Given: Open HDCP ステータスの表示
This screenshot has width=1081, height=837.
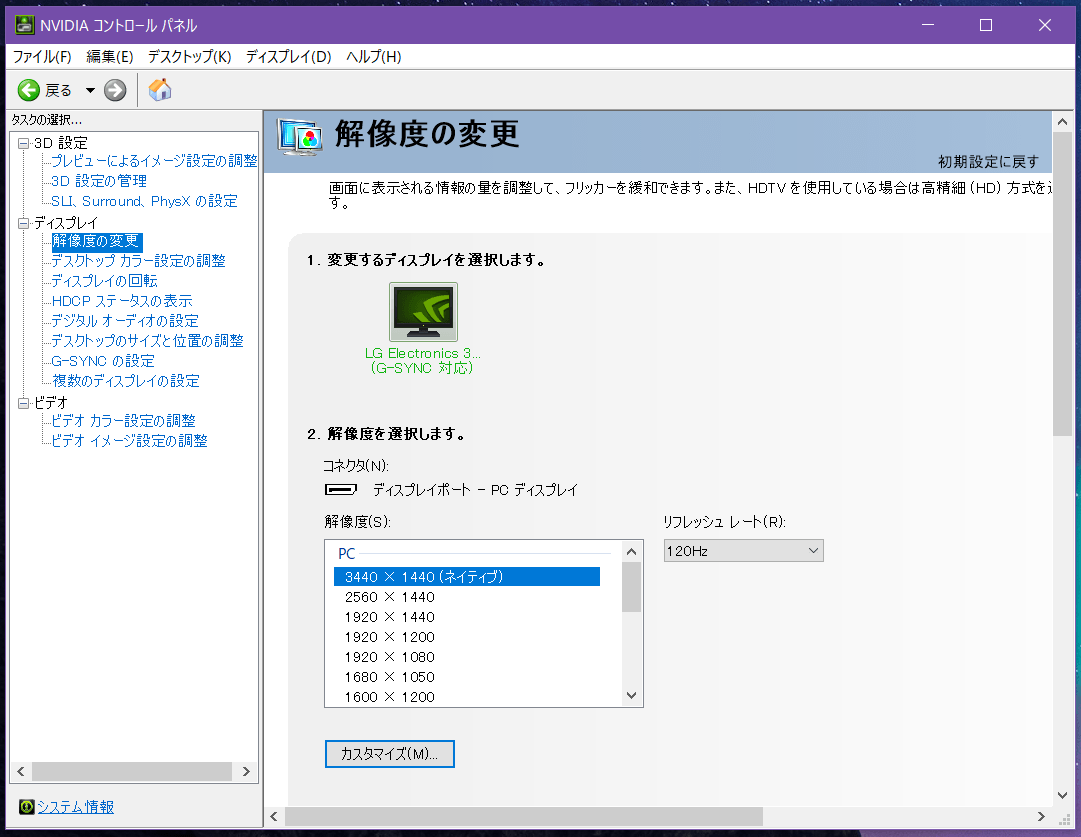Looking at the screenshot, I should click(121, 301).
